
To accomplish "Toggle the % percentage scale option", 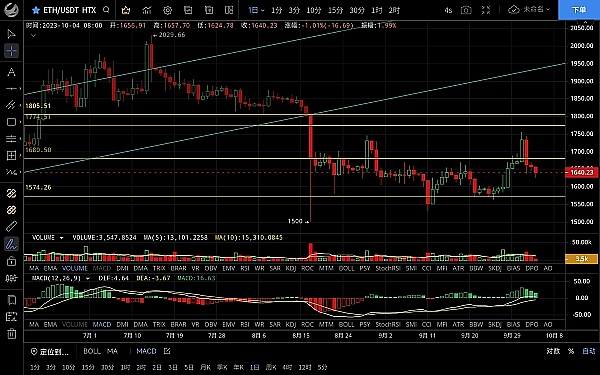I will (571, 351).
